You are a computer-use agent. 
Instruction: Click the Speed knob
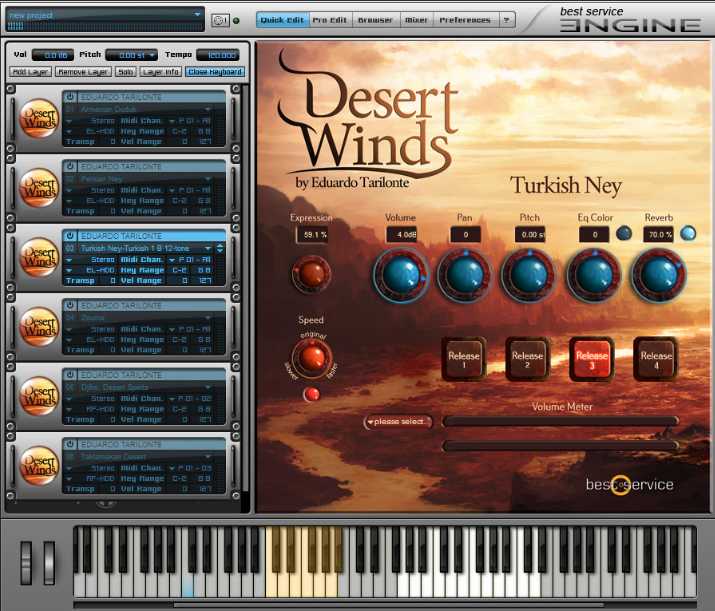tap(311, 358)
